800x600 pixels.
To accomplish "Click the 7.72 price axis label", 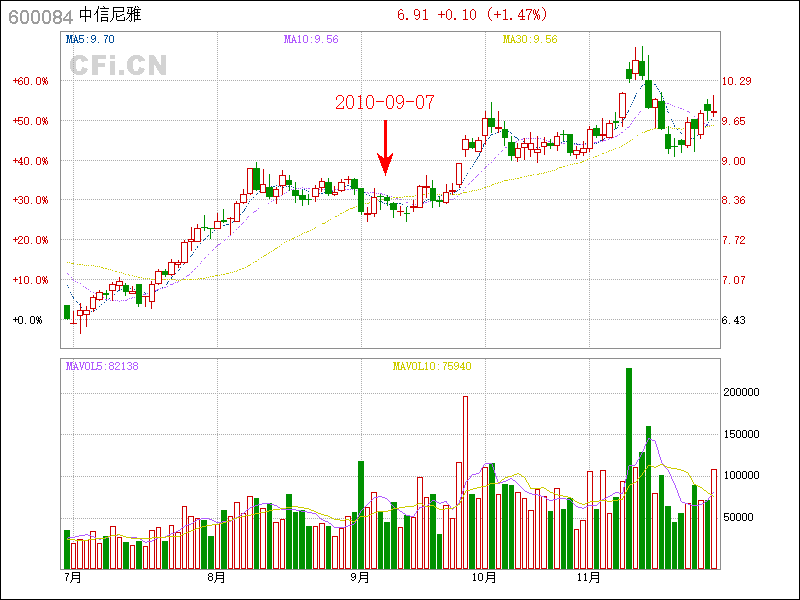I will point(733,240).
